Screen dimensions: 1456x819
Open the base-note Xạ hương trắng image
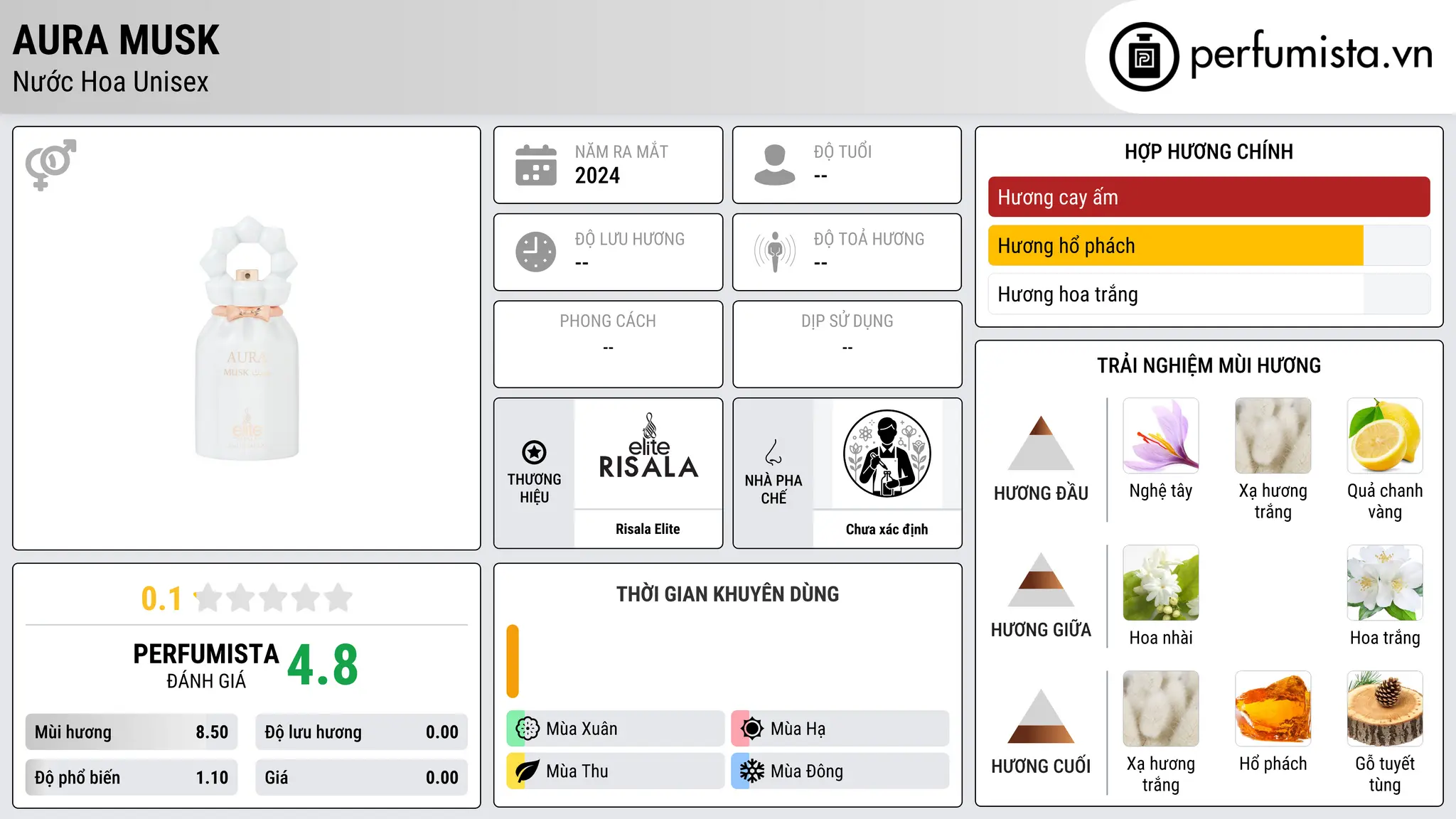pos(1161,709)
